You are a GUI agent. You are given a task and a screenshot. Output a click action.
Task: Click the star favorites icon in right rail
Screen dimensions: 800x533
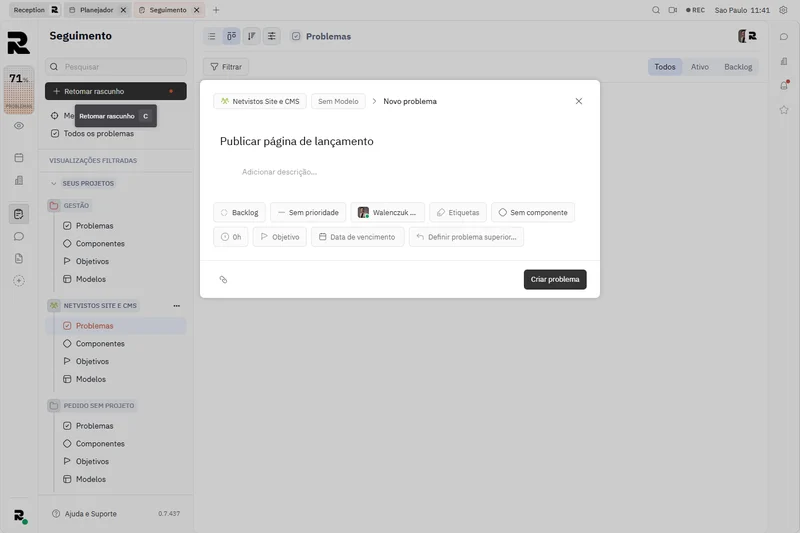(x=784, y=110)
